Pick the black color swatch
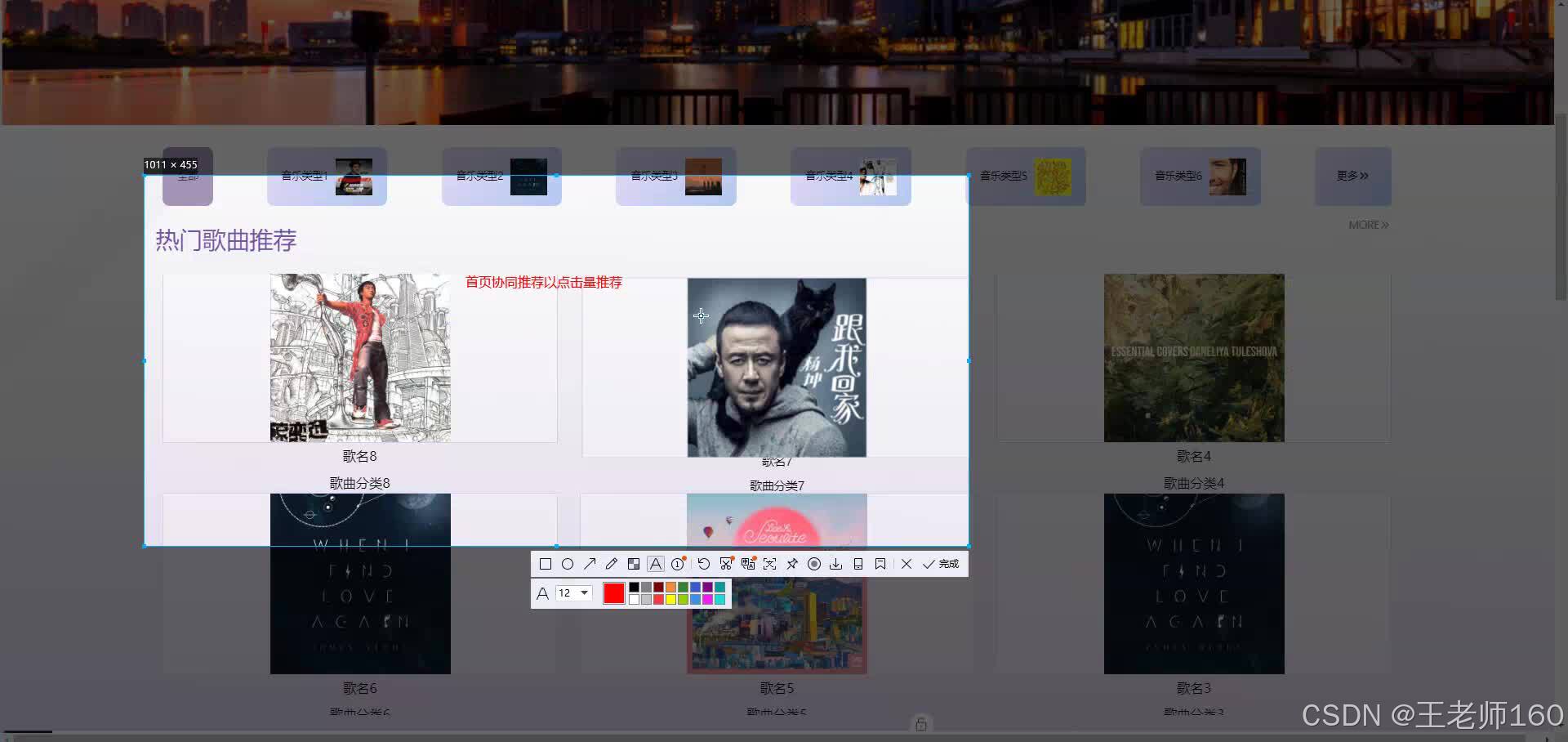The image size is (1568, 742). pyautogui.click(x=634, y=587)
